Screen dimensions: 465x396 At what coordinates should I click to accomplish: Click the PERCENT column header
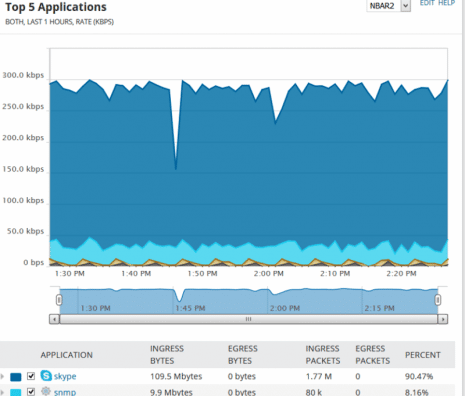coord(423,355)
